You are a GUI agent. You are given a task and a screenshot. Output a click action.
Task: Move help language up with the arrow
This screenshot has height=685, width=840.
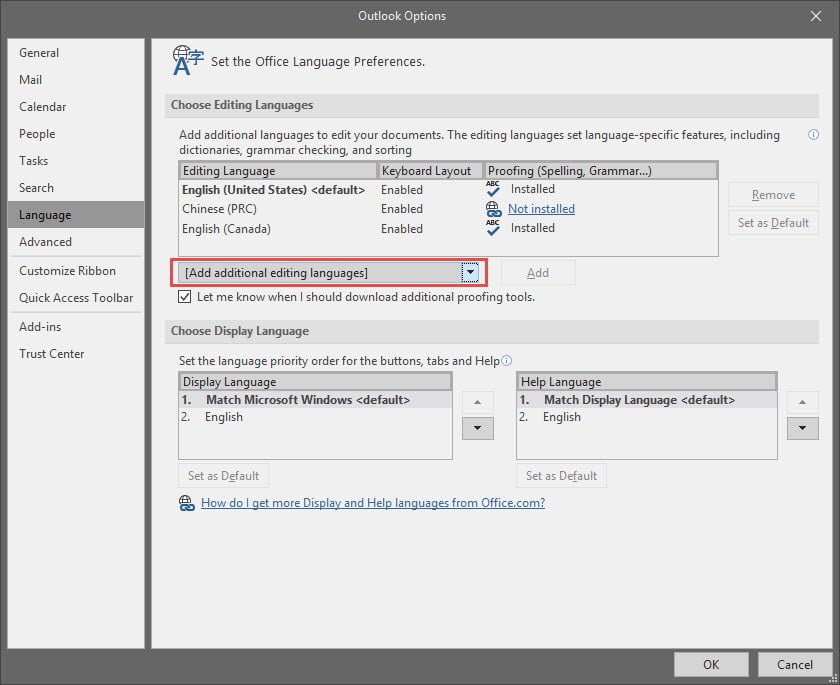pos(802,402)
